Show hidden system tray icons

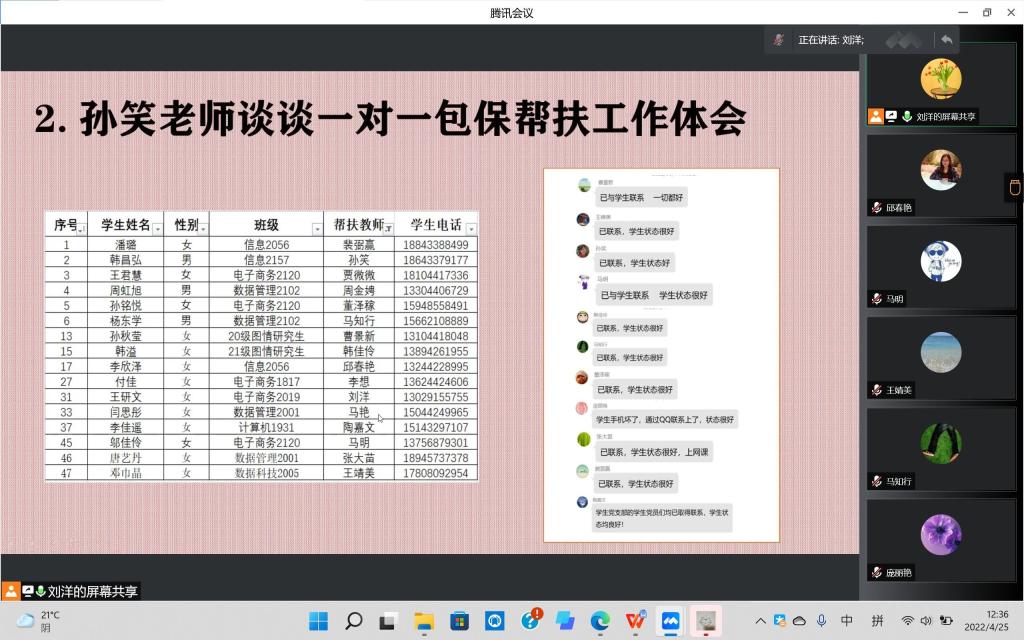tap(760, 621)
